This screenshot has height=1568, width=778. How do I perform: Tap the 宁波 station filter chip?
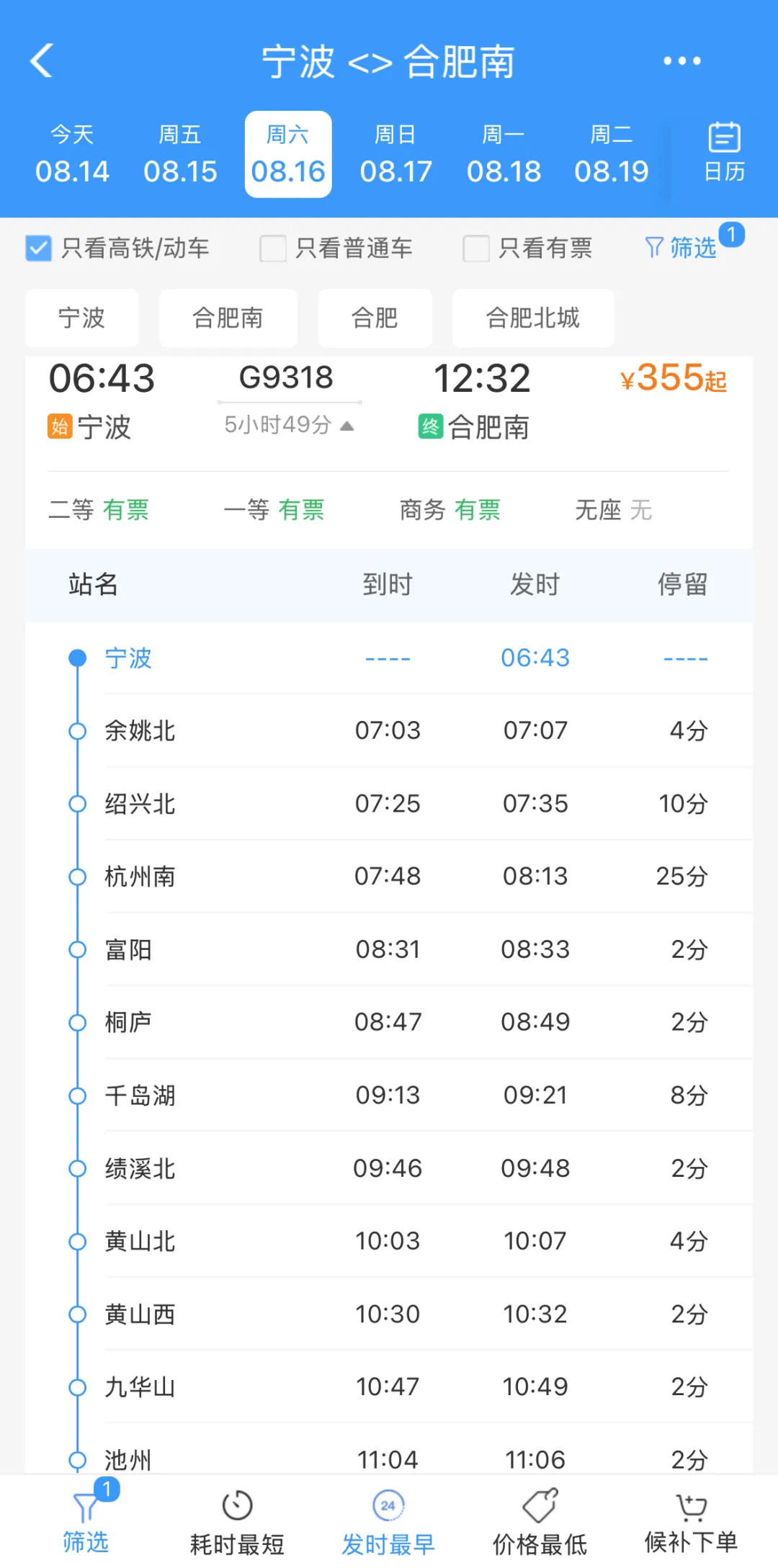tap(81, 318)
